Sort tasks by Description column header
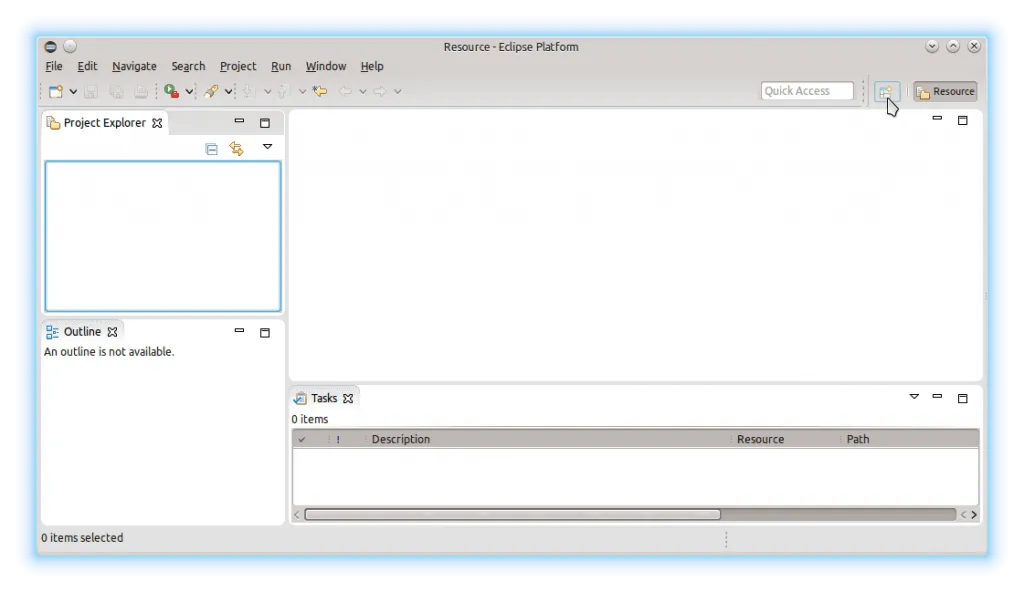This screenshot has width=1024, height=592. [x=400, y=439]
